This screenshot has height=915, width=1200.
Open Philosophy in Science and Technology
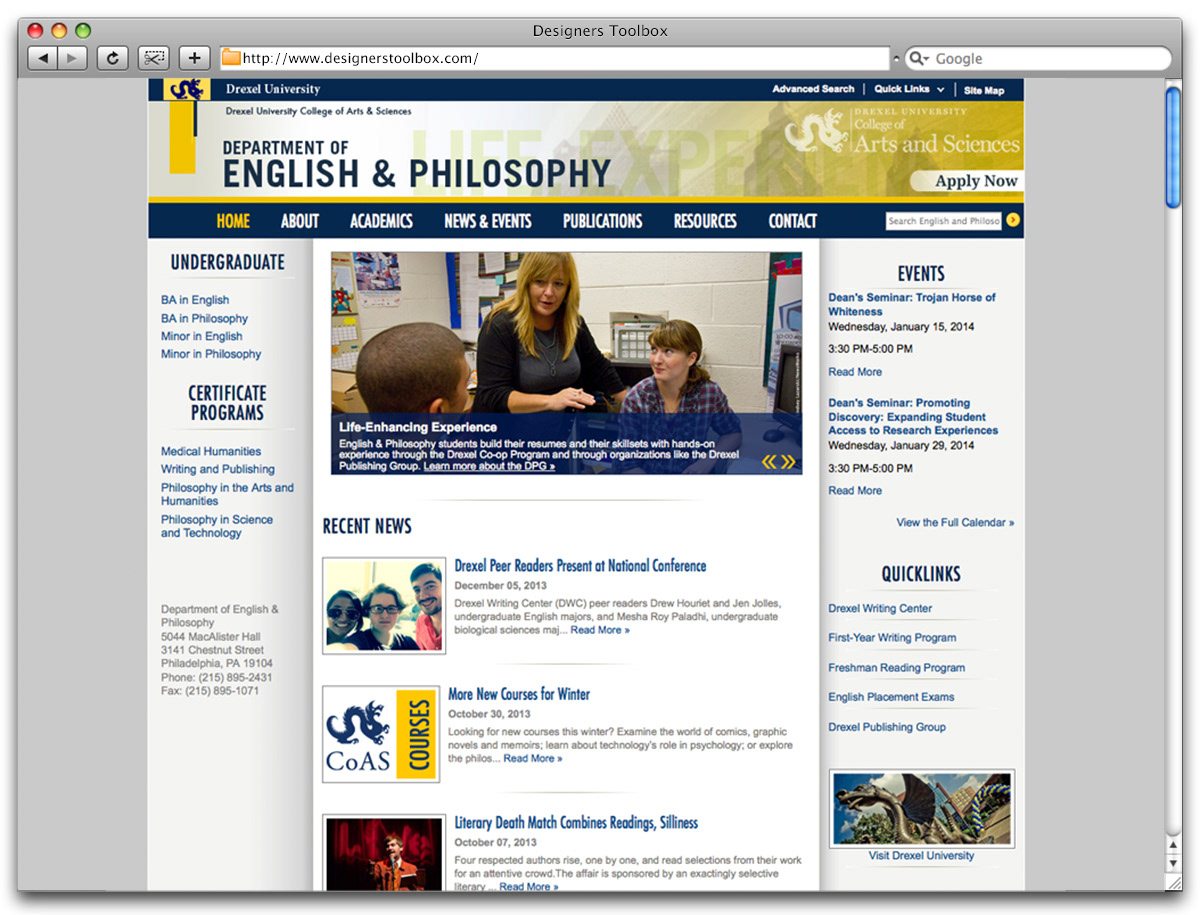[217, 526]
